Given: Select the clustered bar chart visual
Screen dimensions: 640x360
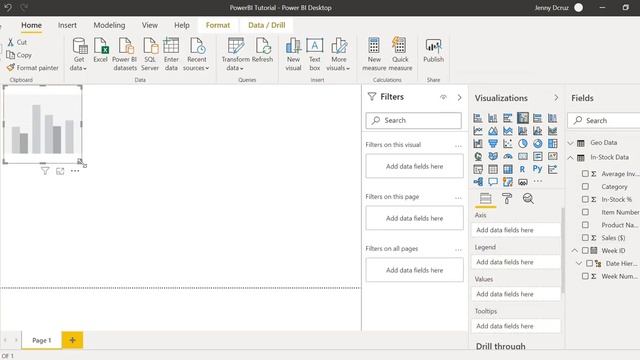Looking at the screenshot, I should (508, 118).
